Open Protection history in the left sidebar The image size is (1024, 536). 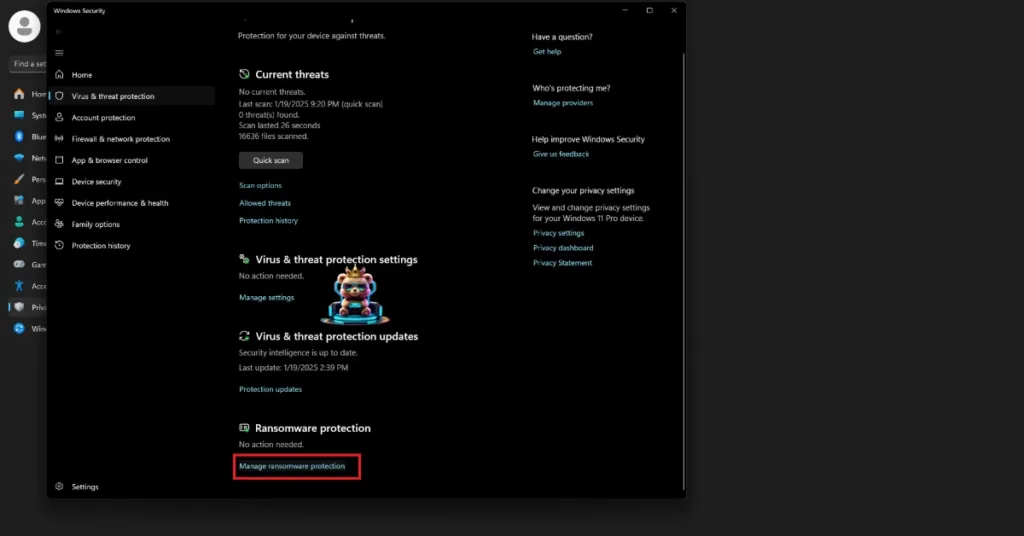pos(132,245)
